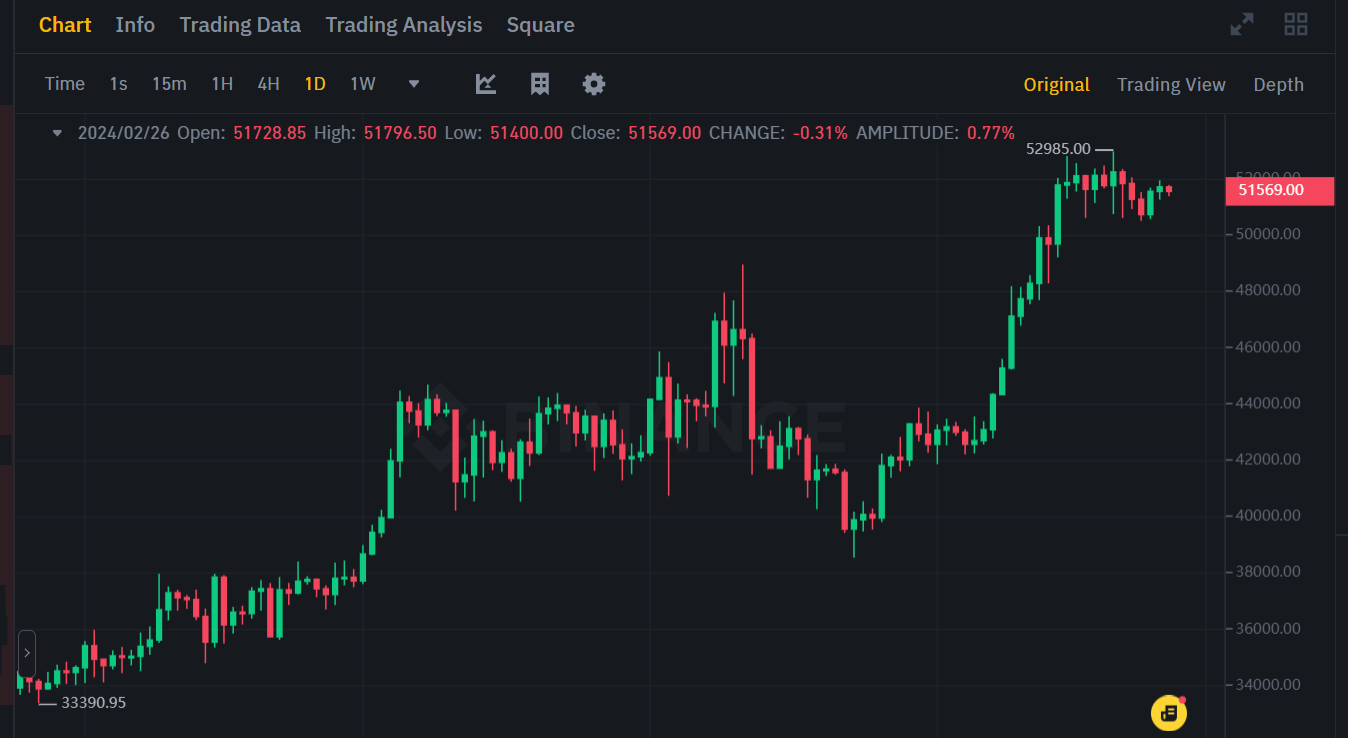Go to the Square section
Screen dimensions: 1348x738
click(541, 25)
